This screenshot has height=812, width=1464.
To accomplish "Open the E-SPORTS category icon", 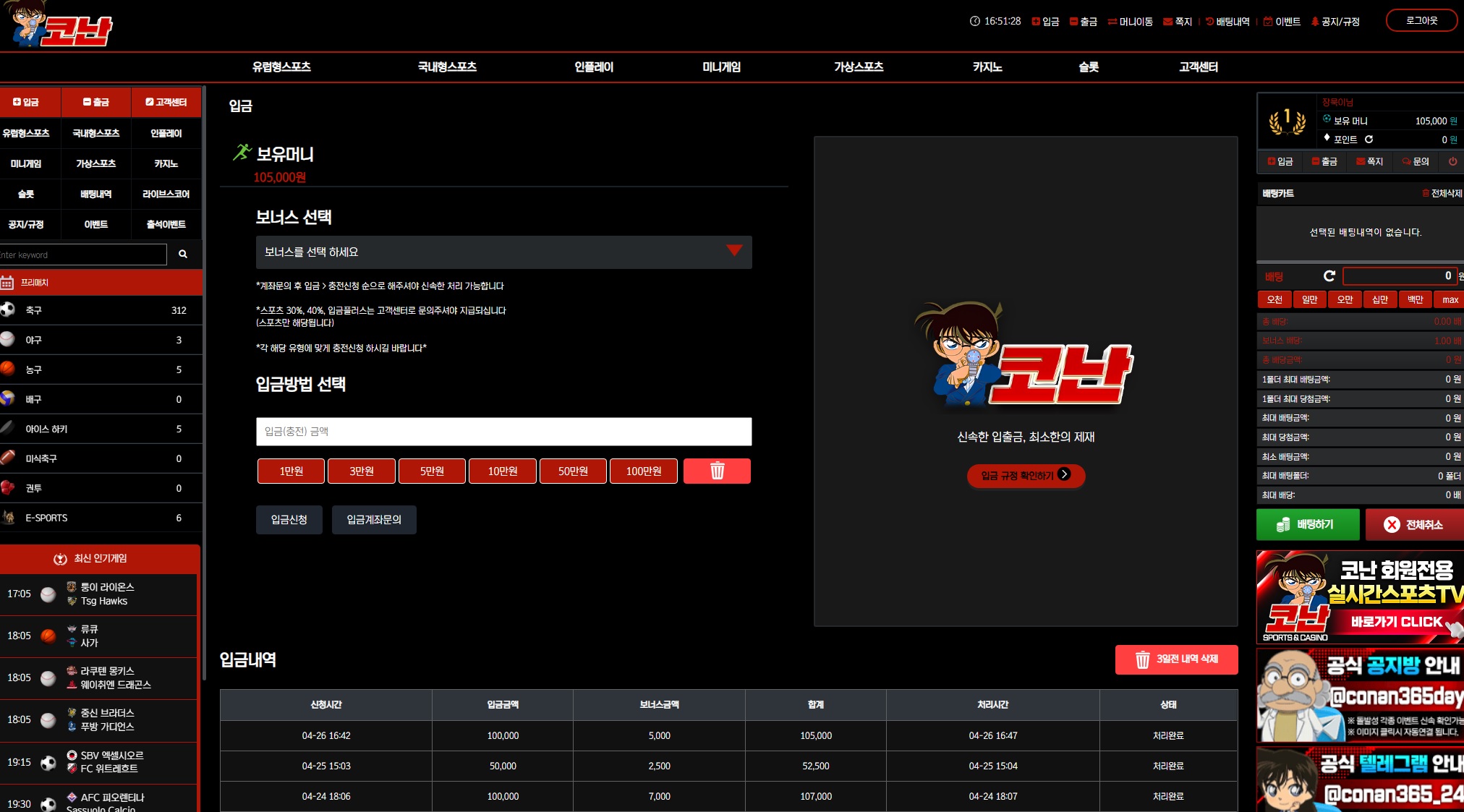I will (x=9, y=518).
